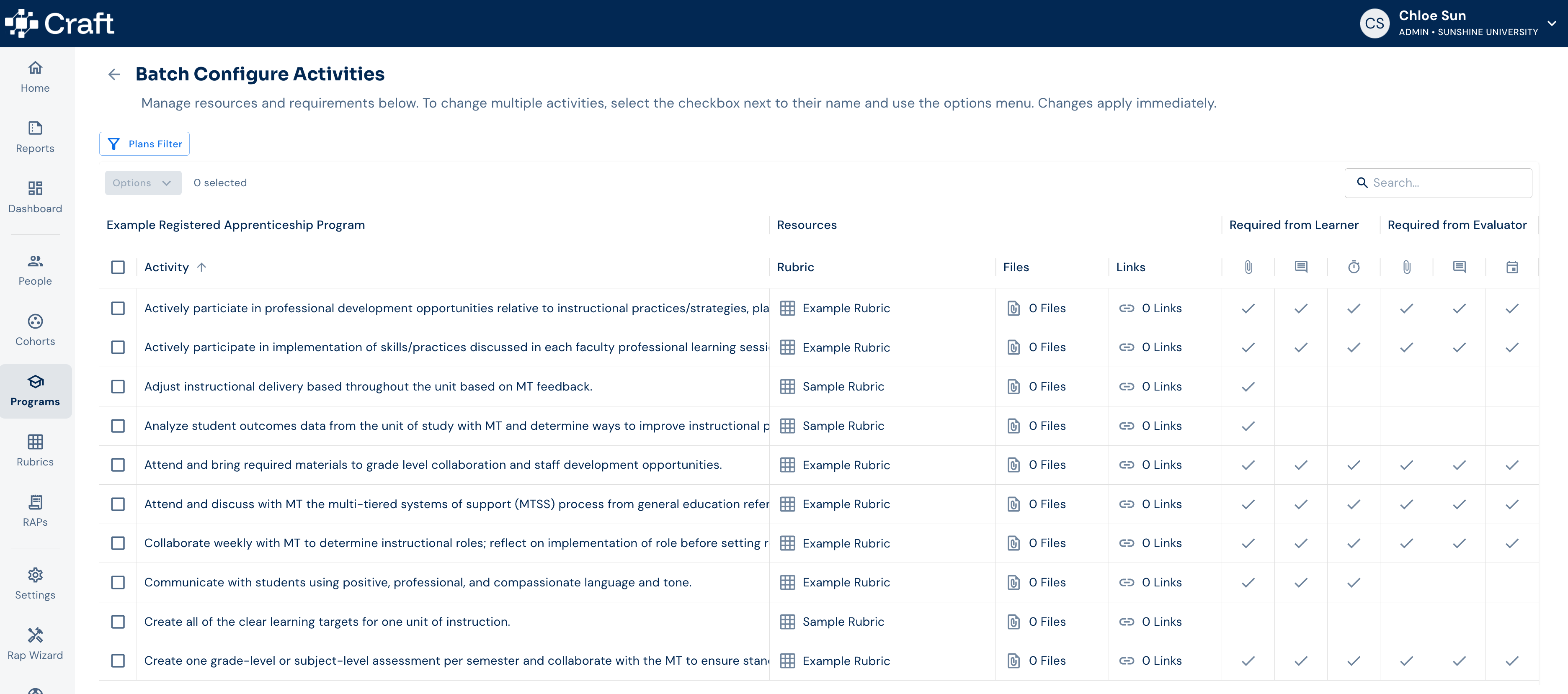This screenshot has width=1568, height=694.
Task: Toggle learner attachment checkmark for 'Adjust instructional delivery'
Action: point(1248,387)
